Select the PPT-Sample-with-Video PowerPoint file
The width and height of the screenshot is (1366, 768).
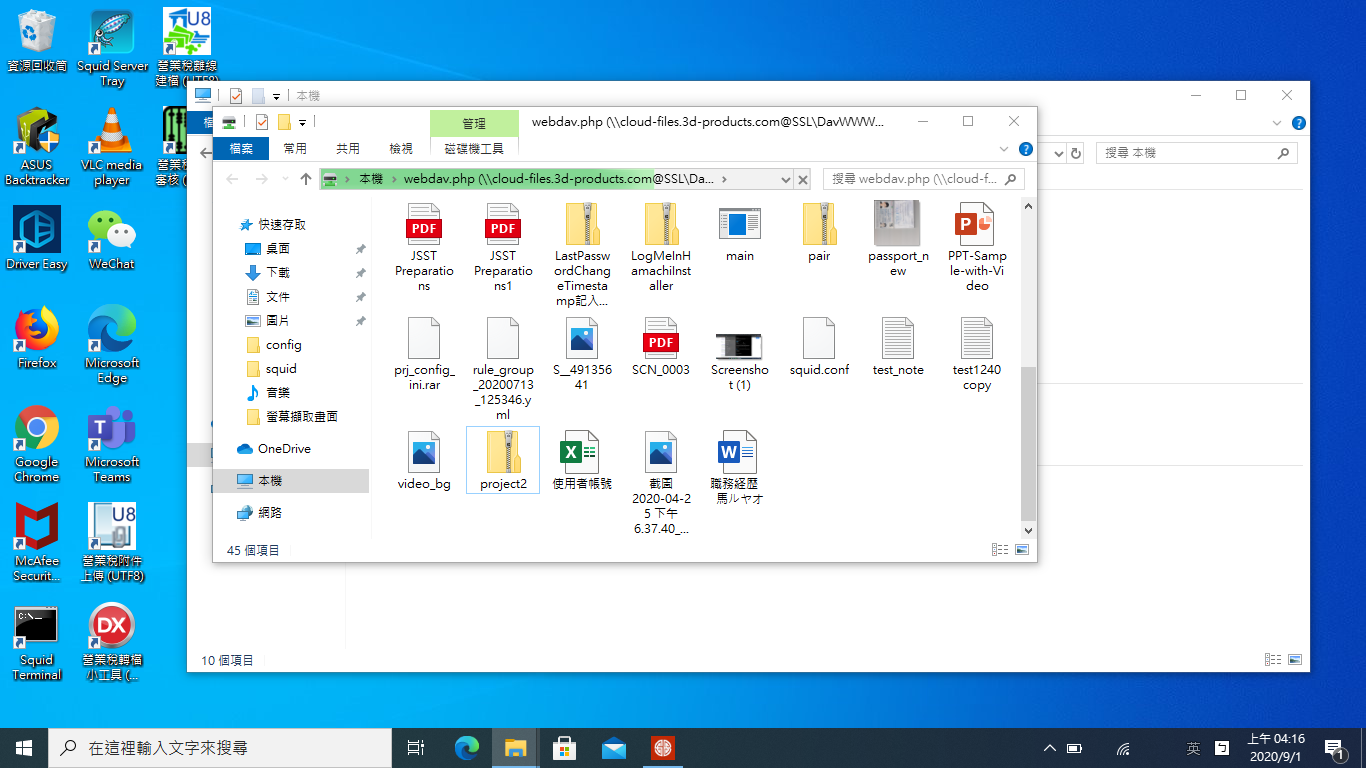(x=976, y=247)
